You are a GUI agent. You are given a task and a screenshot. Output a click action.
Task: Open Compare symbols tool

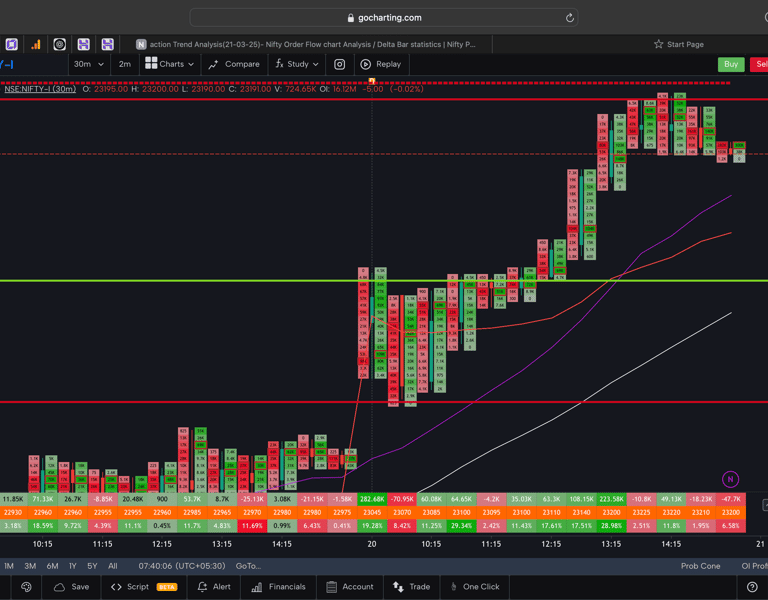pos(234,64)
